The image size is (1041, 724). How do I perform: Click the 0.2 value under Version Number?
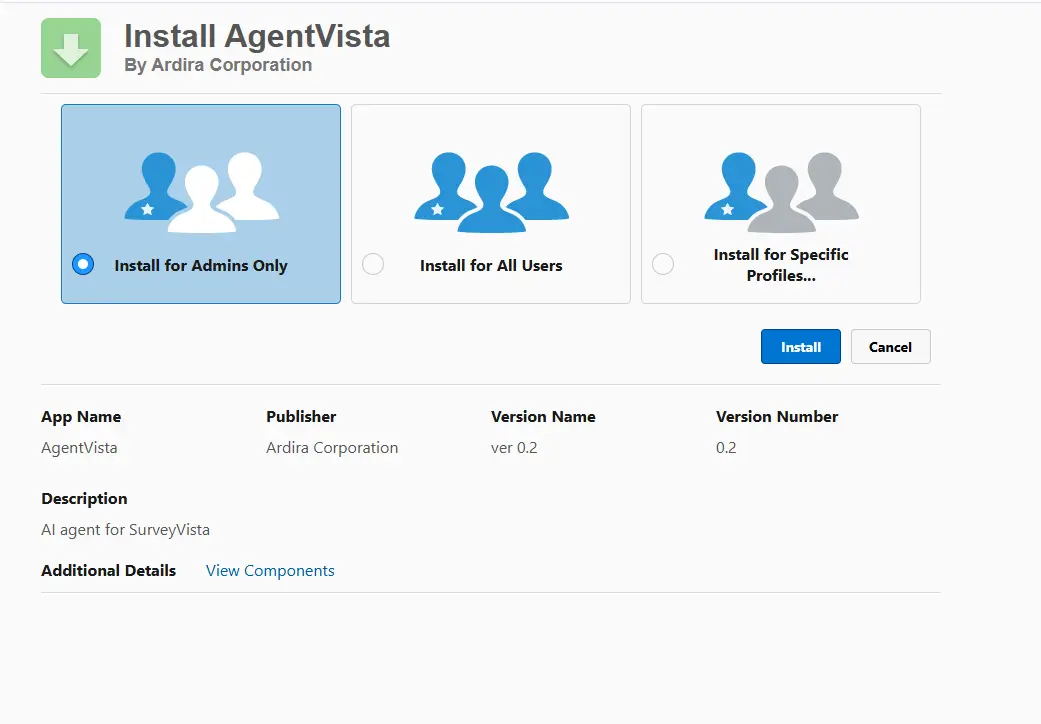point(726,448)
